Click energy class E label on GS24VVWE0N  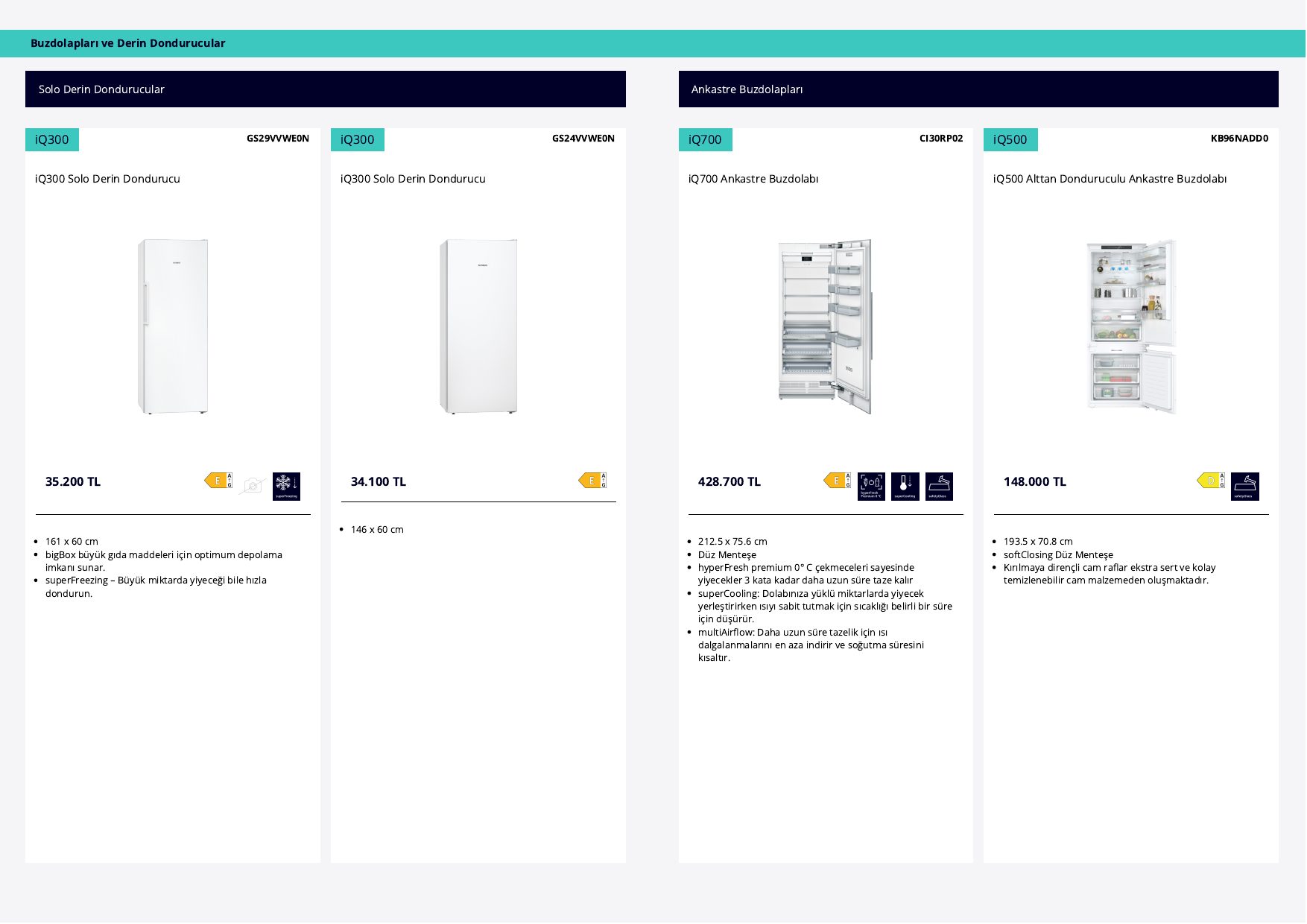[592, 481]
